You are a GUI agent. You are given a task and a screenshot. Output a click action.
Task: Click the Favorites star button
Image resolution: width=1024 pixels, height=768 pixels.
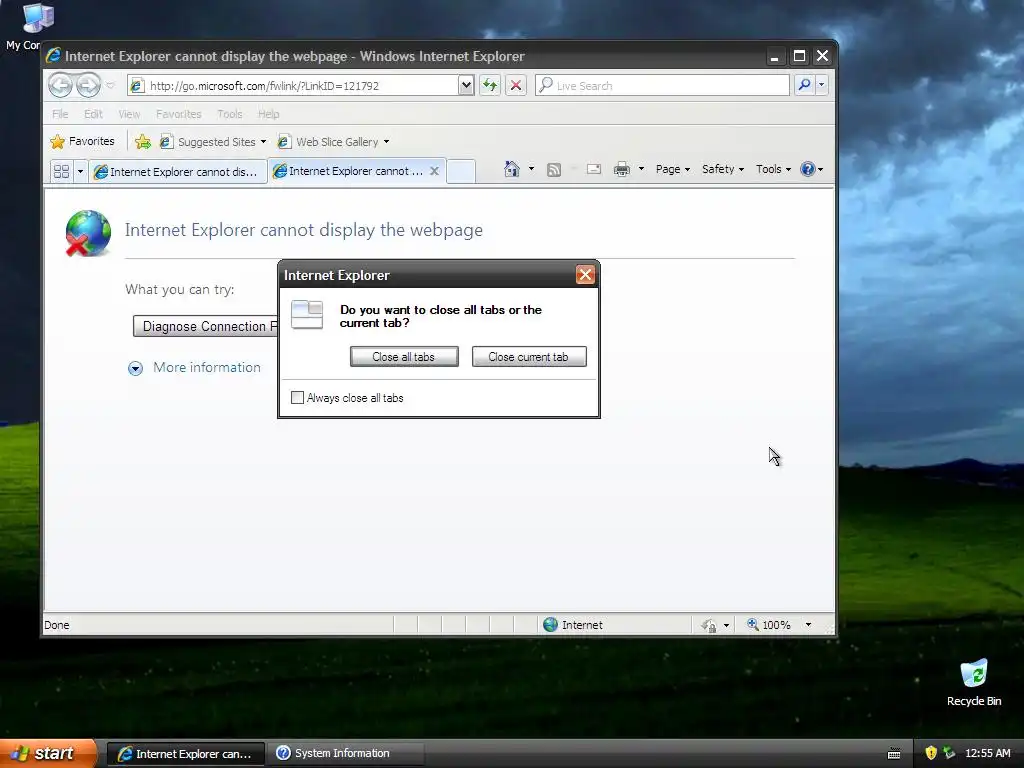(82, 141)
